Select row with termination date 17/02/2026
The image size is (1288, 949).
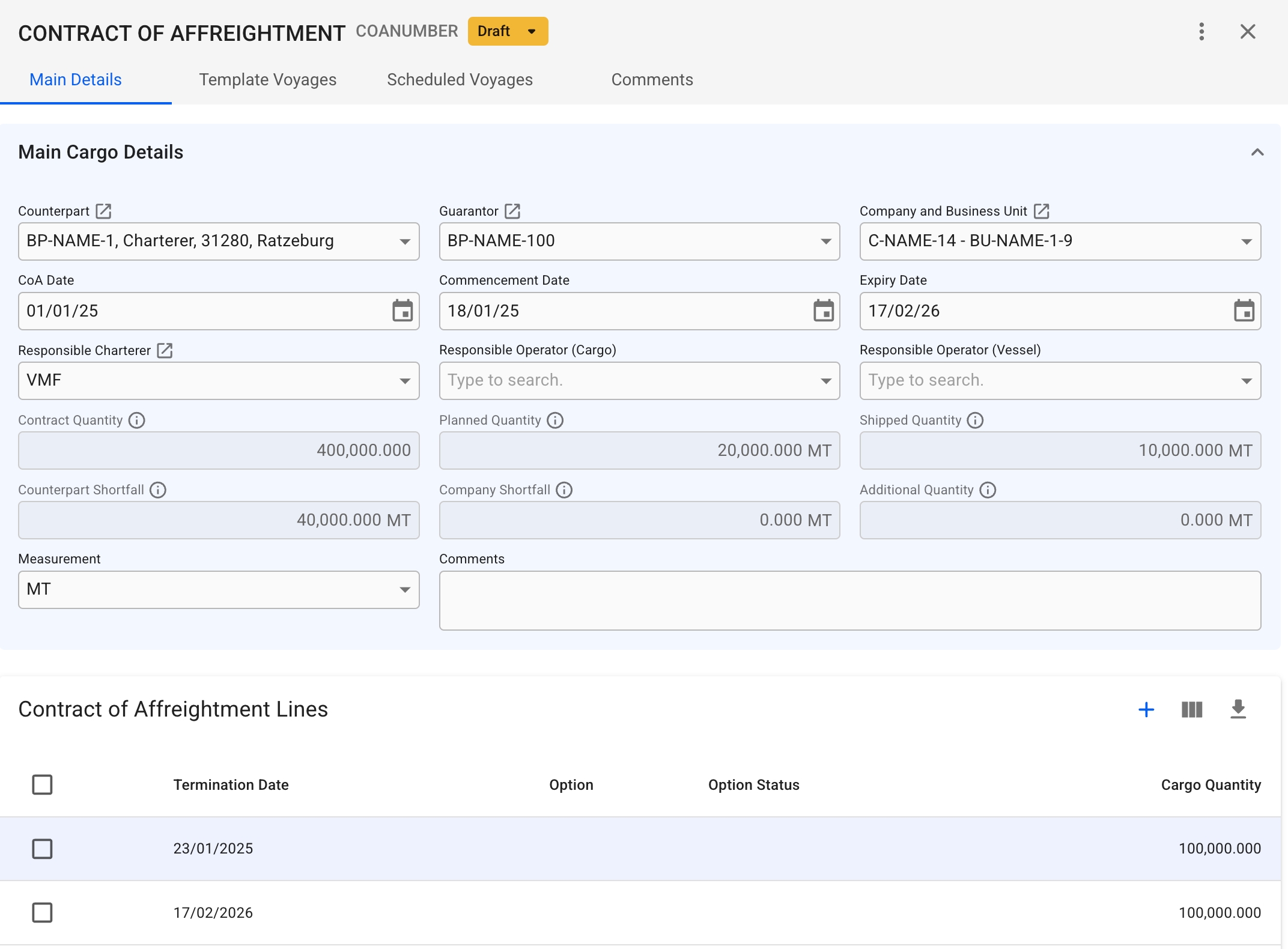tap(42, 912)
